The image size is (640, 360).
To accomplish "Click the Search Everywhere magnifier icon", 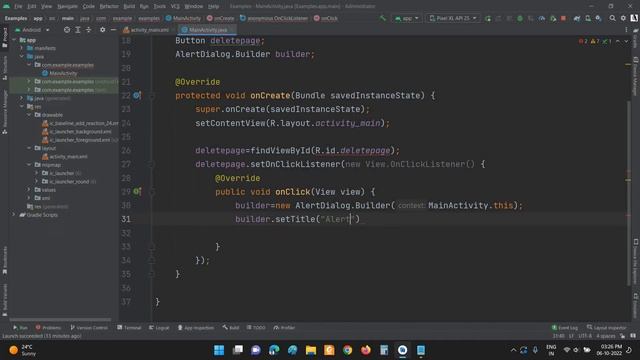I will coord(613,18).
